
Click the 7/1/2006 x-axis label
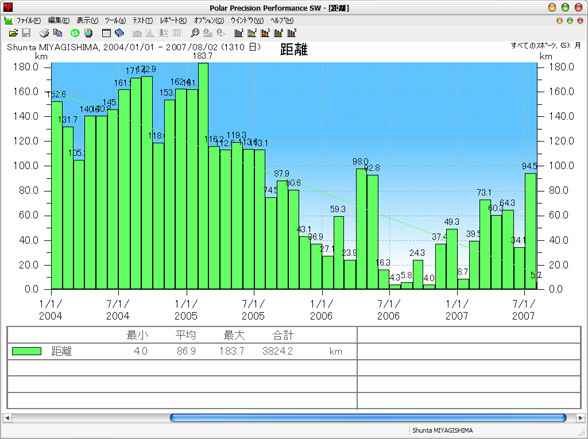(x=388, y=310)
